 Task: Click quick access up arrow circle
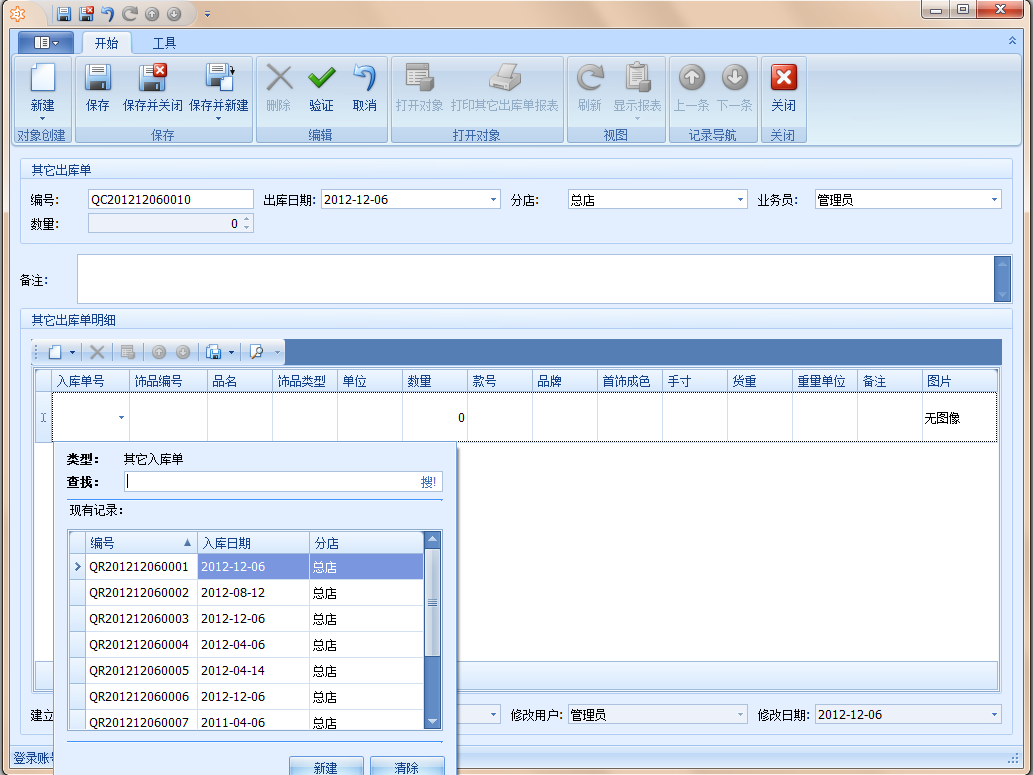[152, 13]
